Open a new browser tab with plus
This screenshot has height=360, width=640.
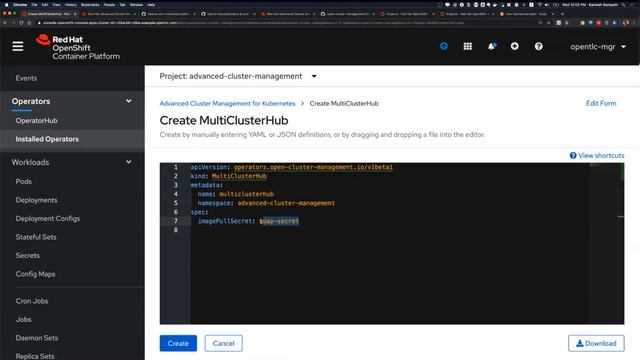562,14
